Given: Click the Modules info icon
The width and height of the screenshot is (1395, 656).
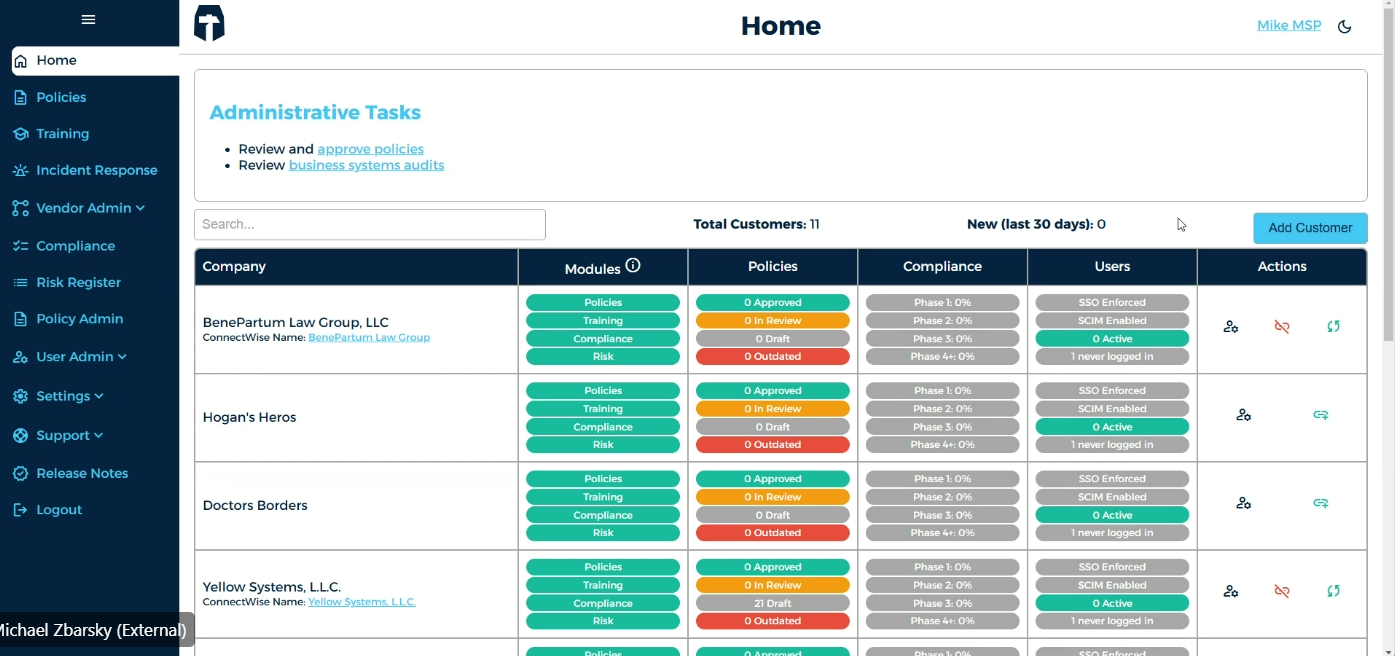Looking at the screenshot, I should [x=632, y=263].
